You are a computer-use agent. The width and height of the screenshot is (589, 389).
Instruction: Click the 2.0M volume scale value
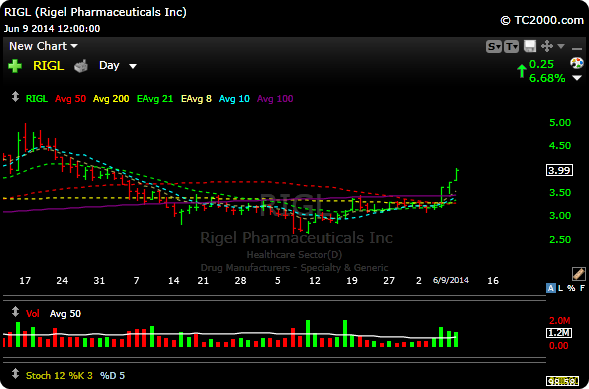coord(560,321)
